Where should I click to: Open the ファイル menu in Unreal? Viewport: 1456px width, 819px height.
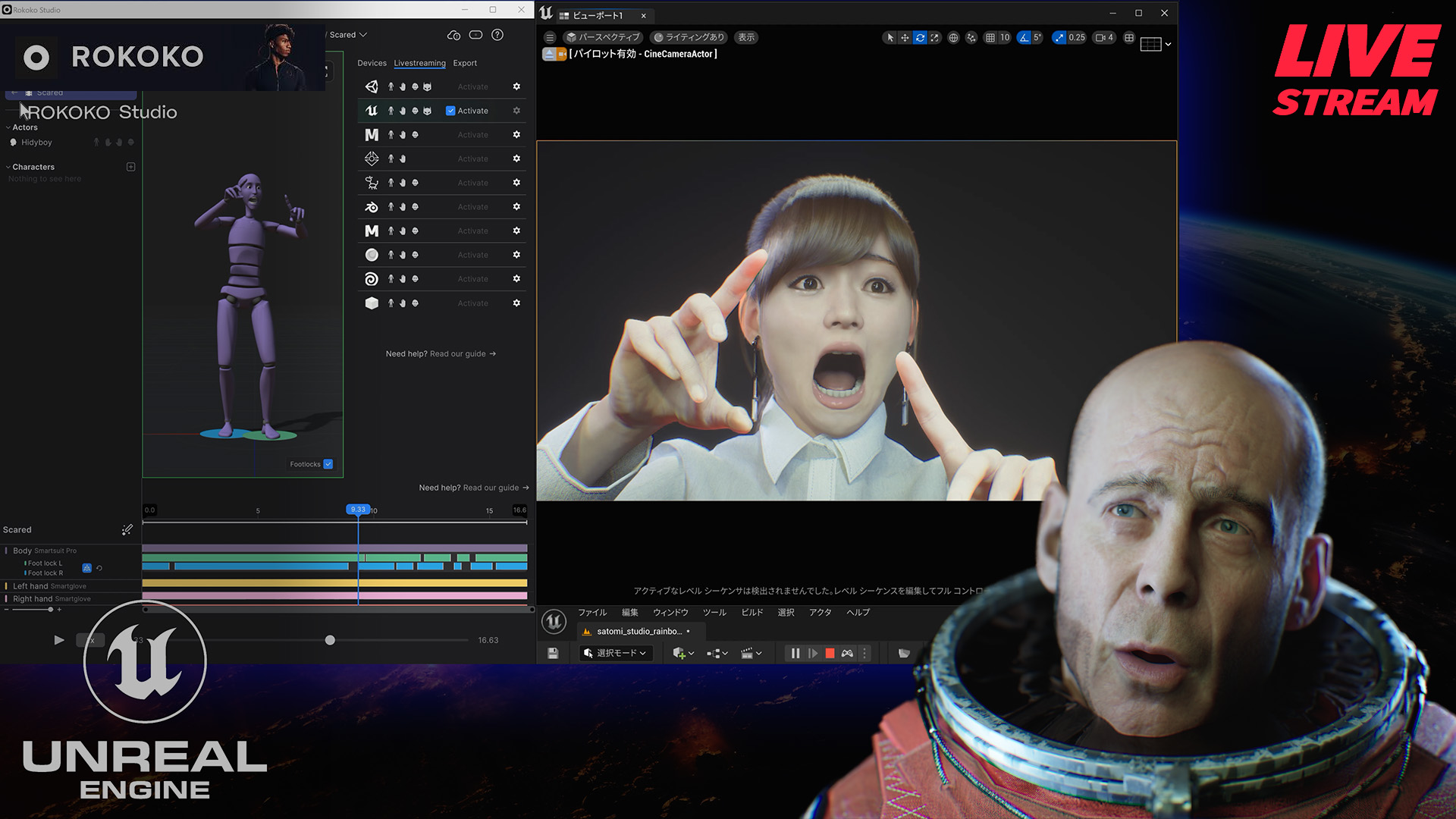coord(592,612)
